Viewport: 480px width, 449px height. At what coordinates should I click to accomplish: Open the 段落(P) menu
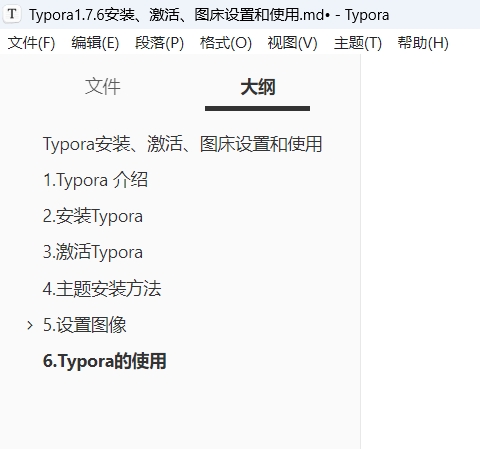[x=159, y=43]
